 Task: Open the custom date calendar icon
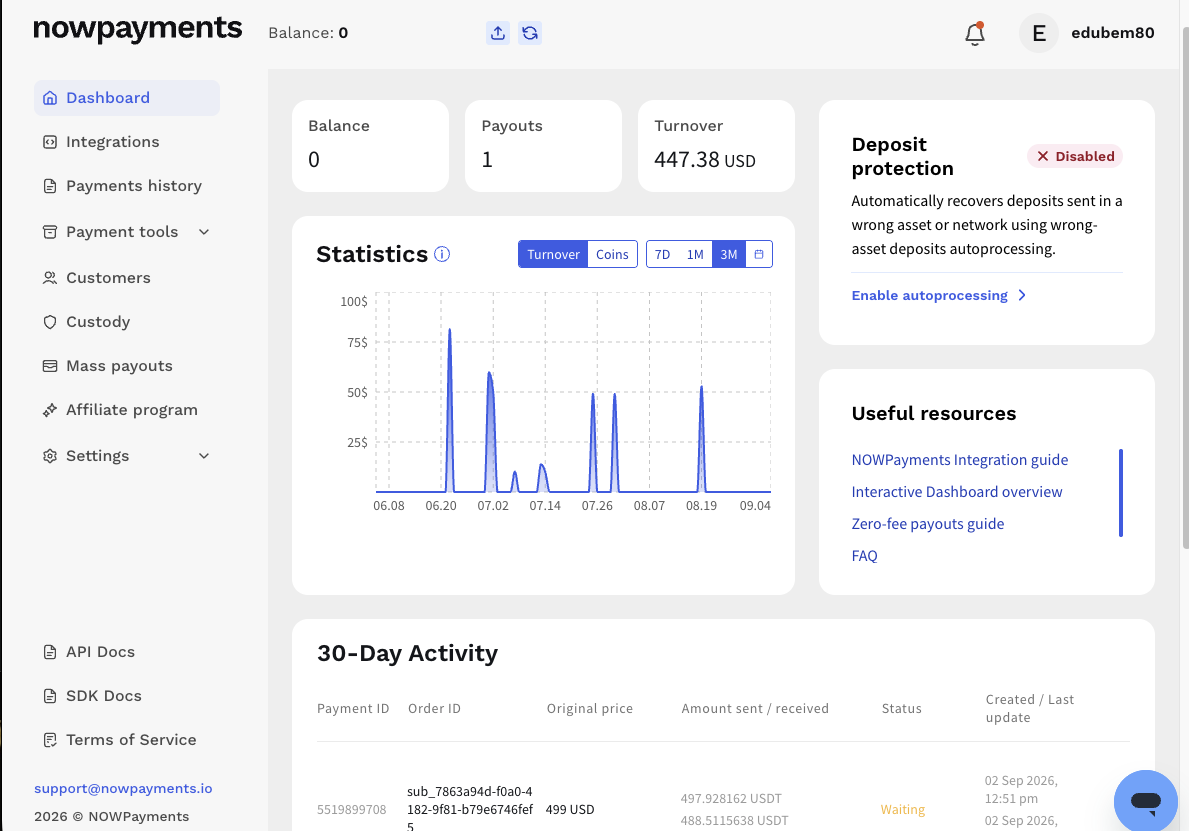[759, 254]
